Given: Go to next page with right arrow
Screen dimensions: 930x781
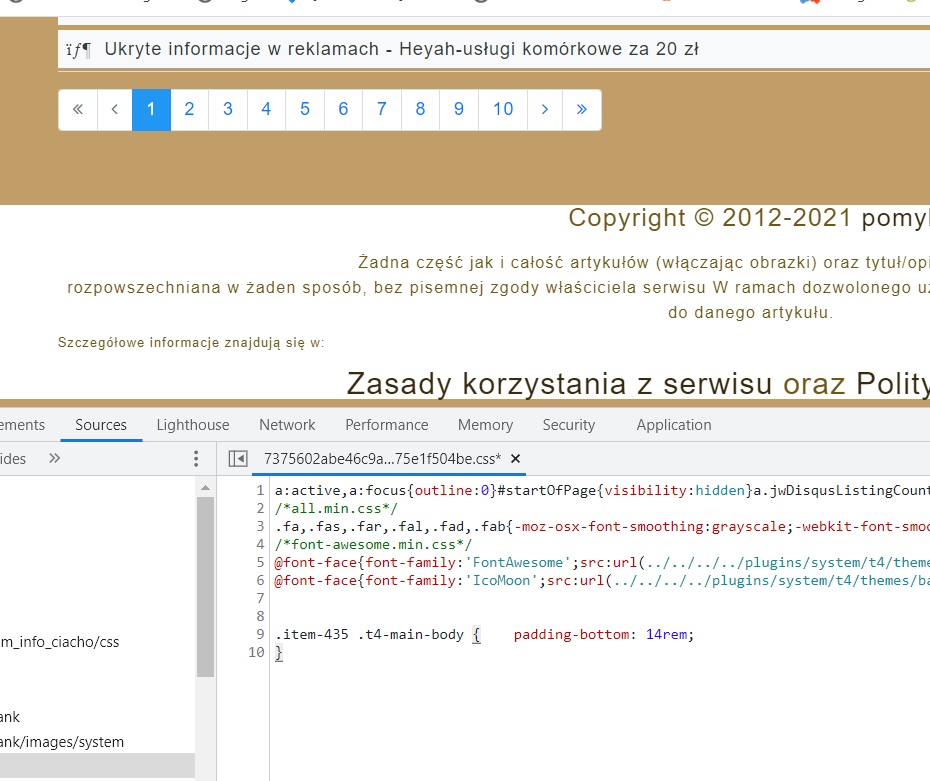Looking at the screenshot, I should [544, 110].
